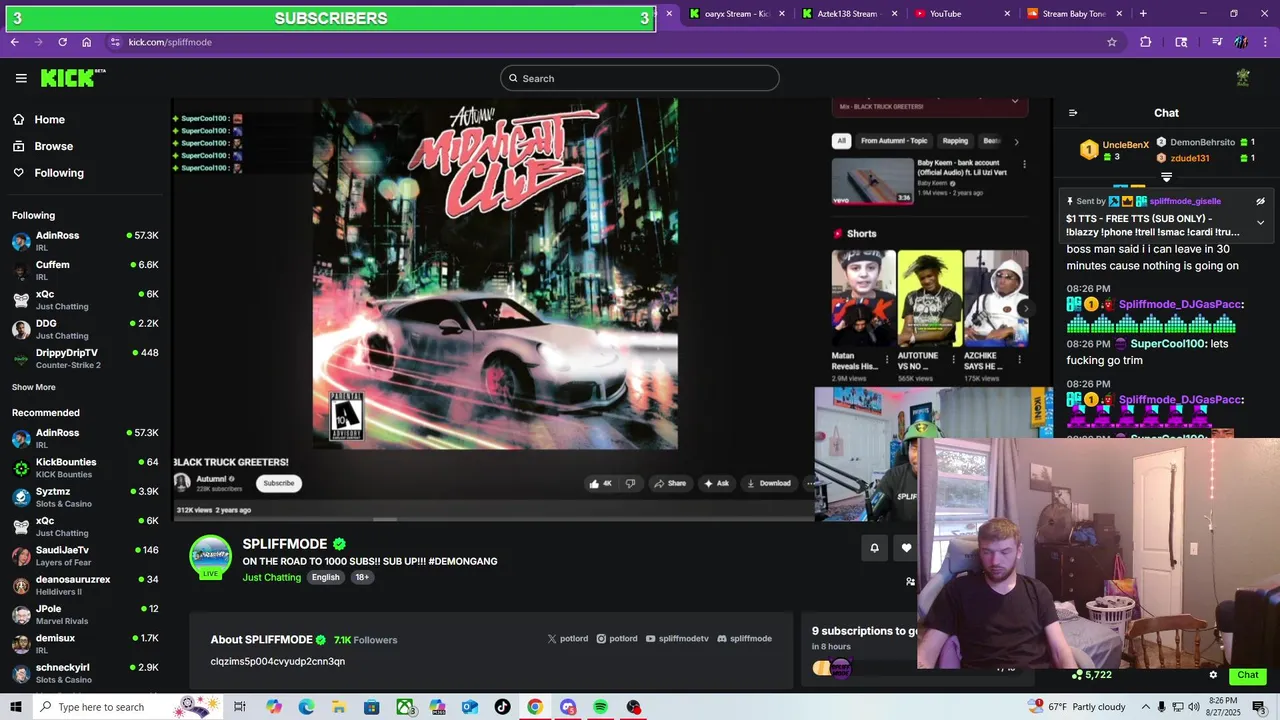Open SaudiJaeTv recommended channel

(x=85, y=555)
